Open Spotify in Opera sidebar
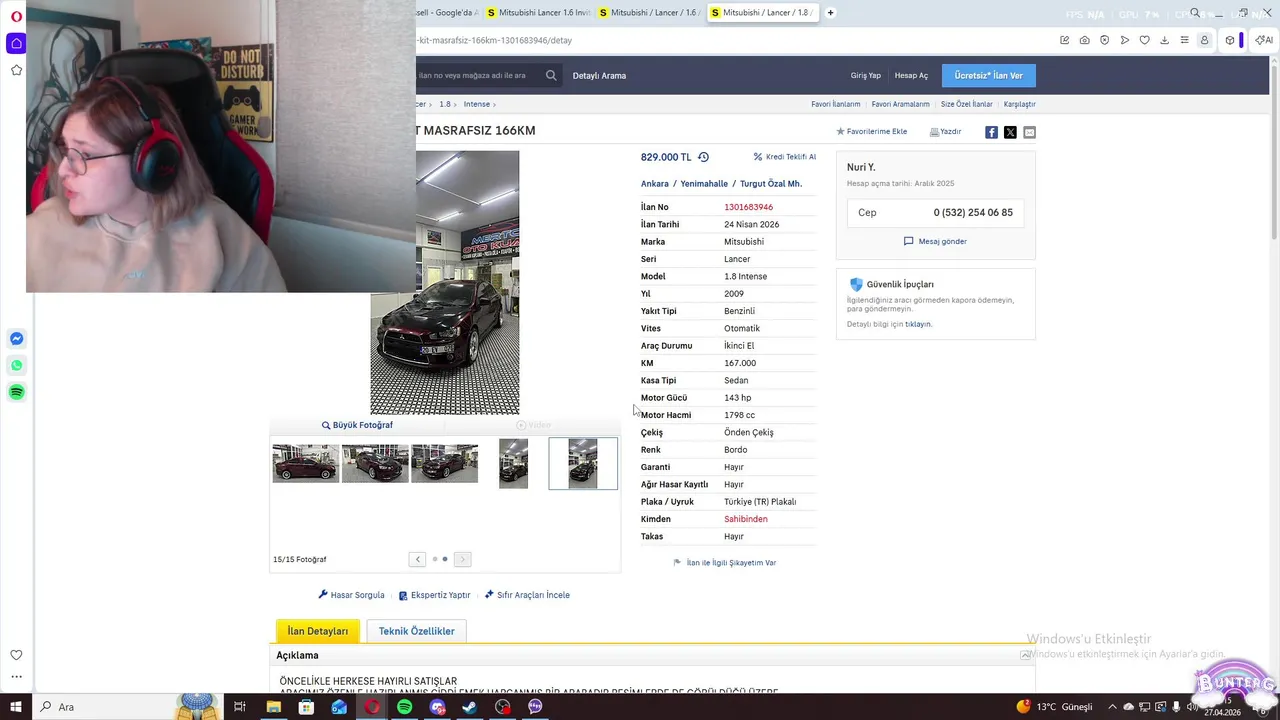 coord(16,392)
